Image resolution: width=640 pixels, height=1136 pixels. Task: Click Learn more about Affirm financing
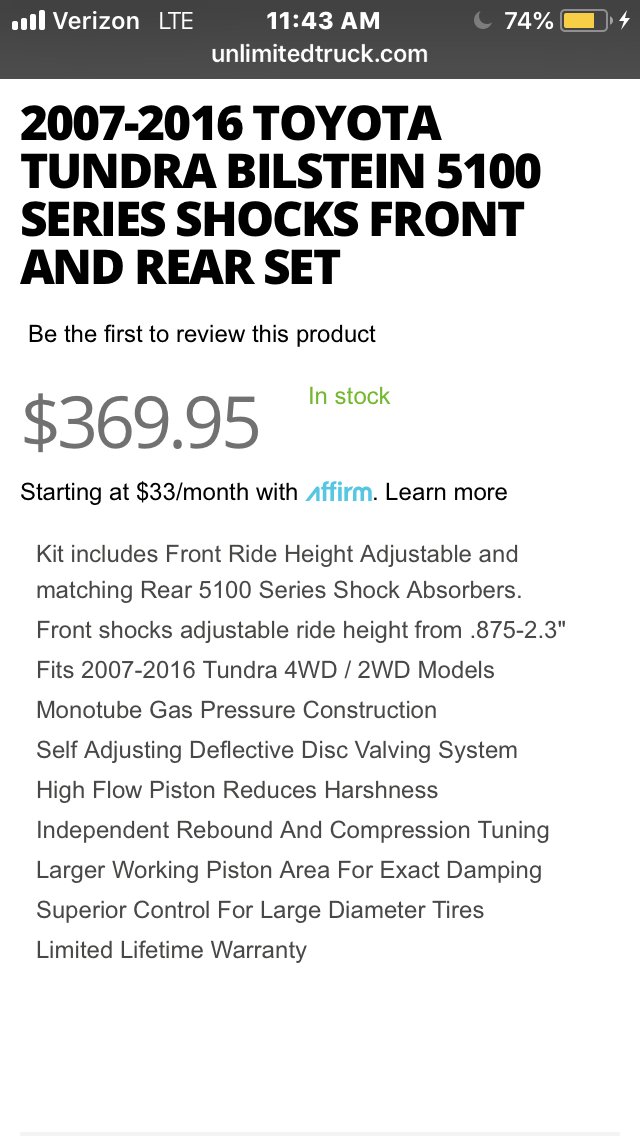point(446,493)
